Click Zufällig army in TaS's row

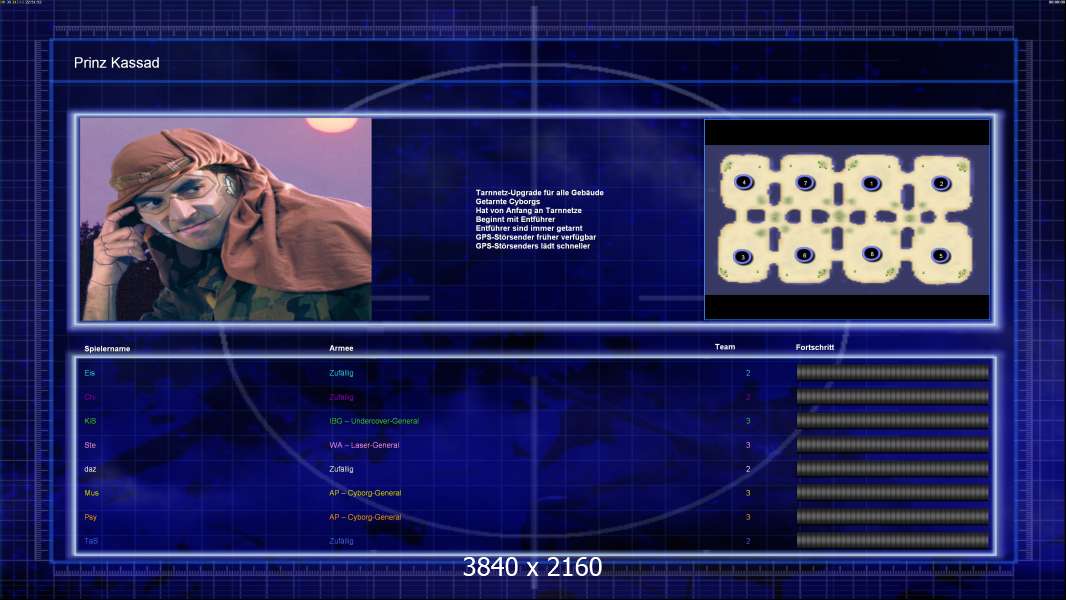pos(341,542)
